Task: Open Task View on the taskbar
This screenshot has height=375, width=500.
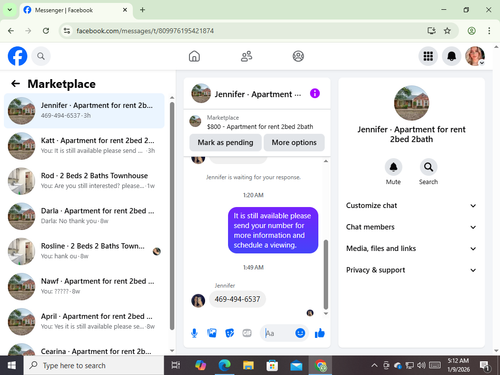Action: tap(175, 365)
